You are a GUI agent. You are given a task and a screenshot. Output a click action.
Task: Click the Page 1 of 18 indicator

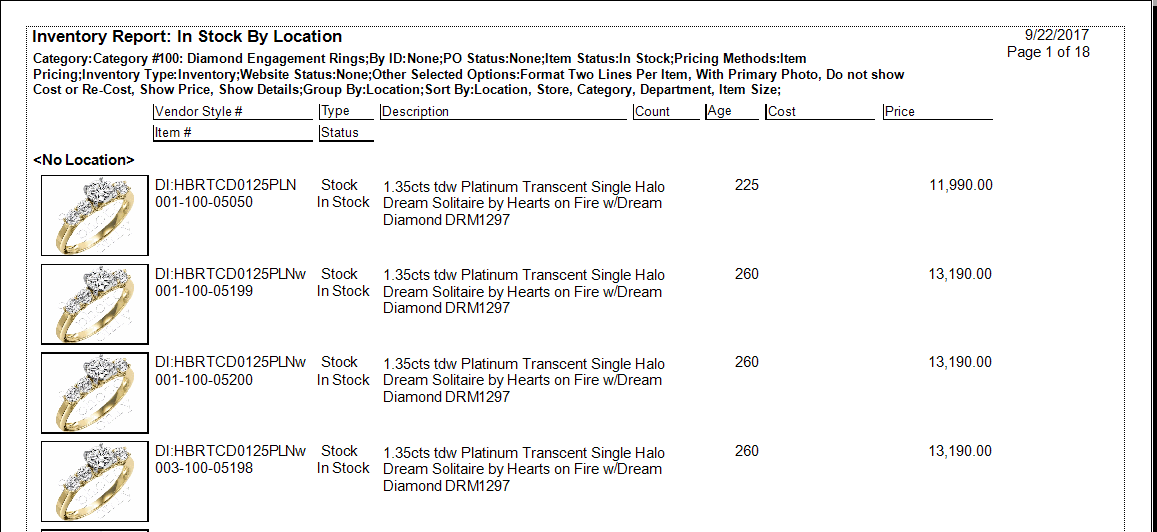pos(1048,52)
